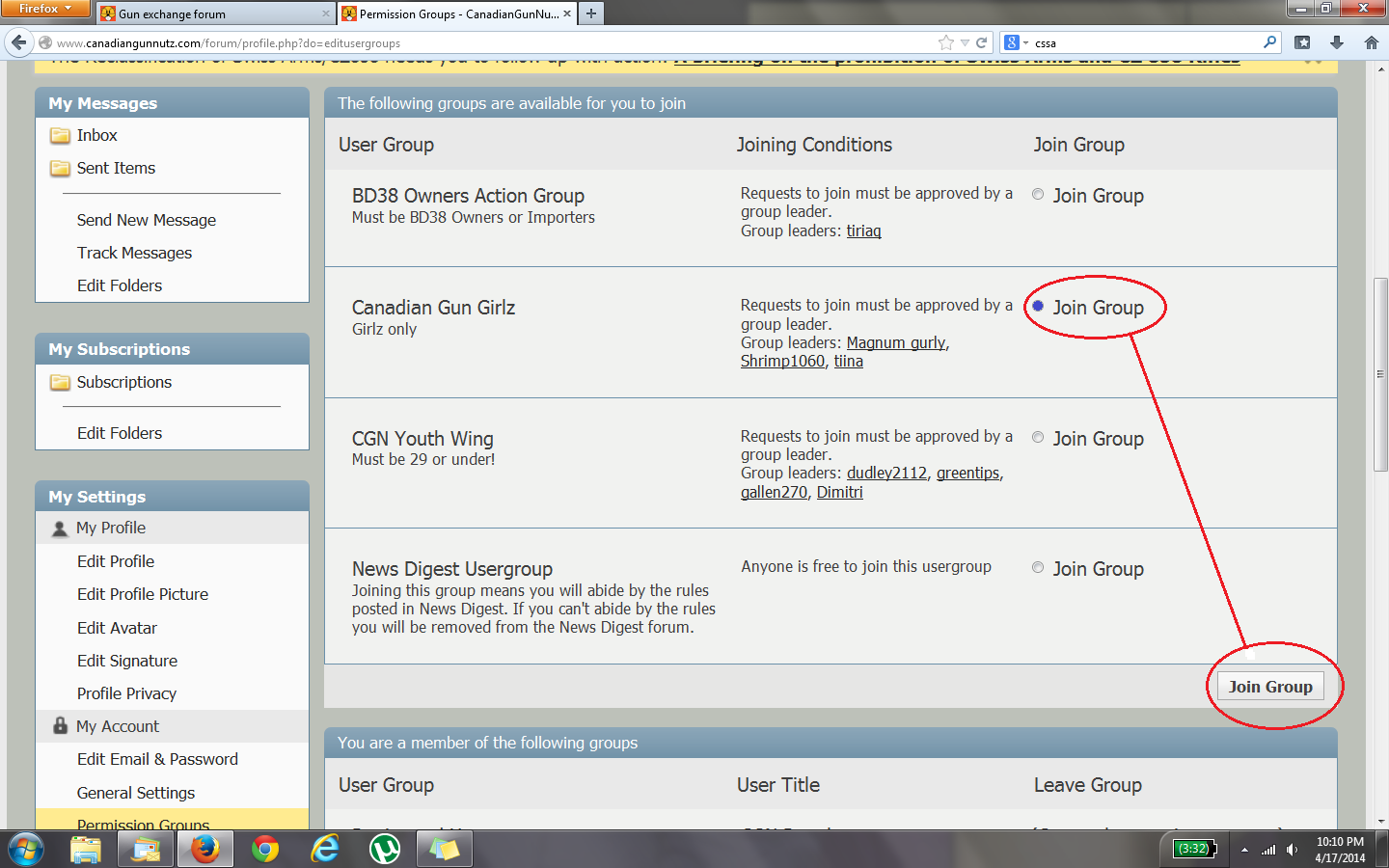Open the Windows Start button

(x=26, y=850)
